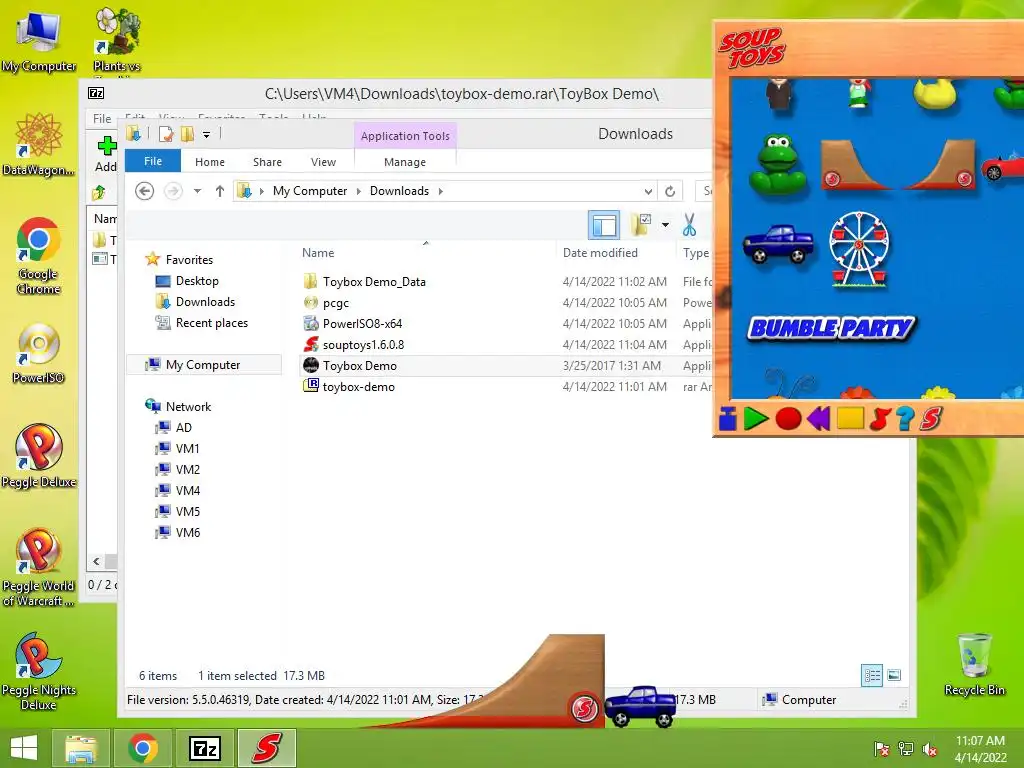
Task: Select Desktop under Favorites
Action: pyautogui.click(x=188, y=281)
